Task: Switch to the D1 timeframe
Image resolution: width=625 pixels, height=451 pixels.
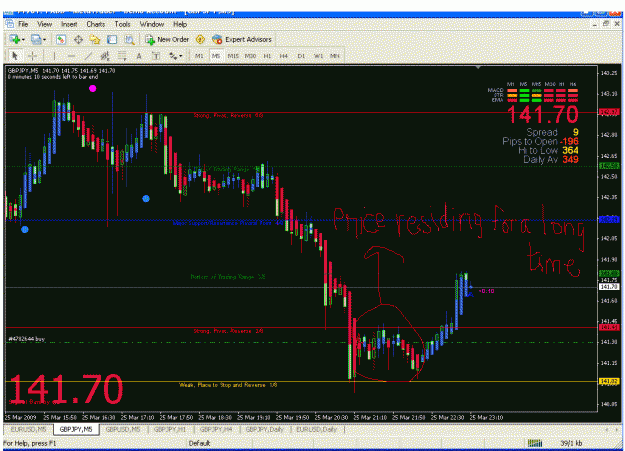Action: coord(301,56)
